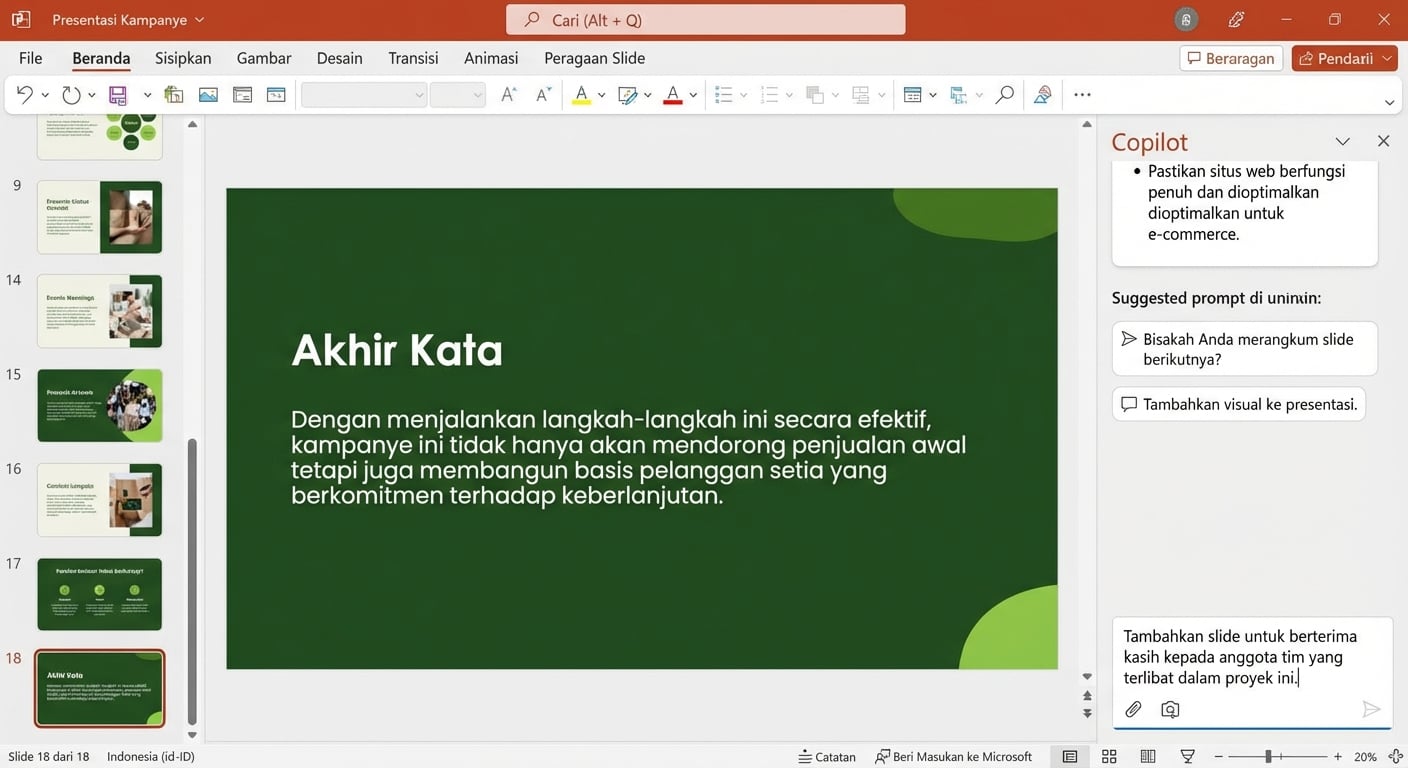Click the attachment paperclip in Copilot input
Screen dimensions: 1408x768
[1133, 709]
